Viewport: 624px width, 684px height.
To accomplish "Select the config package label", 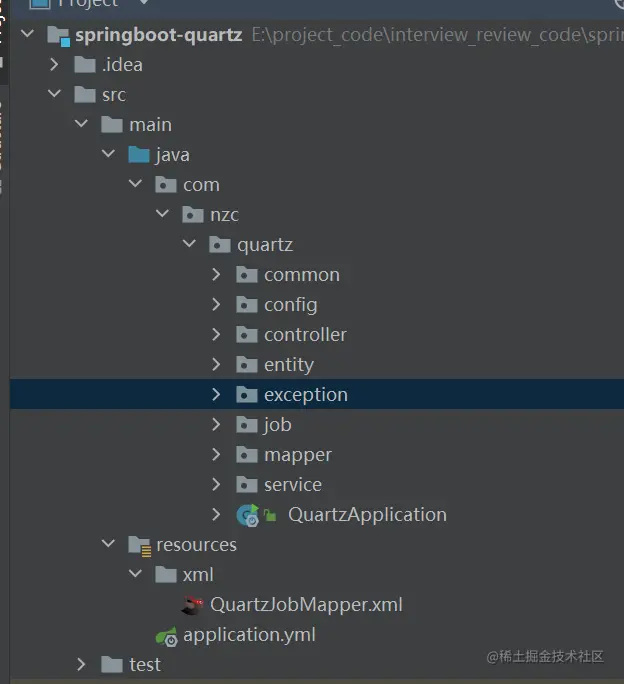I will (290, 305).
